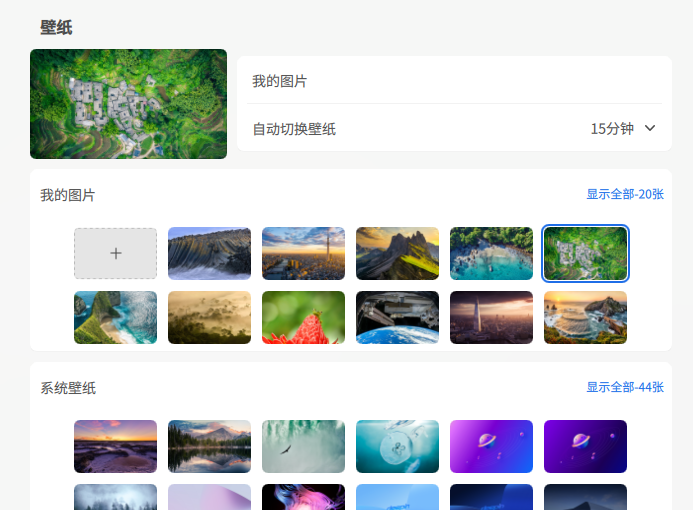The image size is (693, 510).
Task: Select the green cliff coastline wallpaper
Action: (115, 317)
